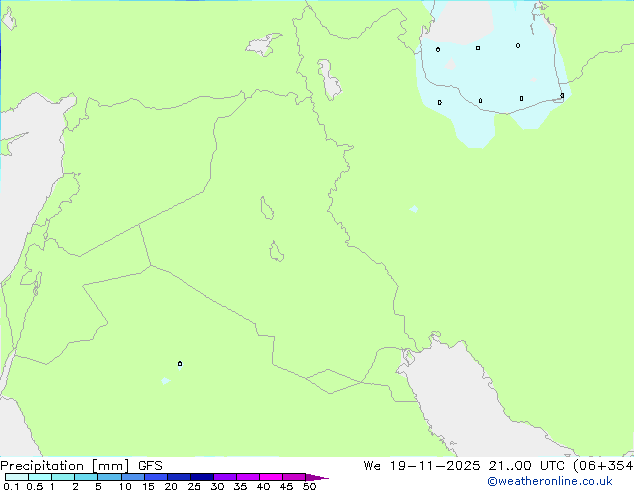634x490 pixels.
Task: Pick the 10–15 mm legend color swatch
Action: (132, 477)
